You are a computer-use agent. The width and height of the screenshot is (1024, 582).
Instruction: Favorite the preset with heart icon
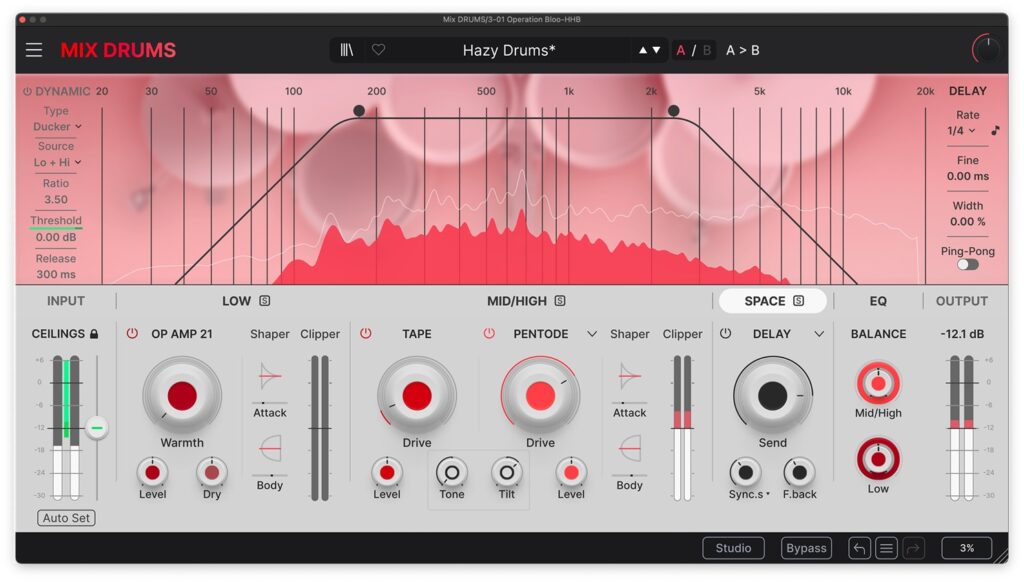pyautogui.click(x=378, y=50)
